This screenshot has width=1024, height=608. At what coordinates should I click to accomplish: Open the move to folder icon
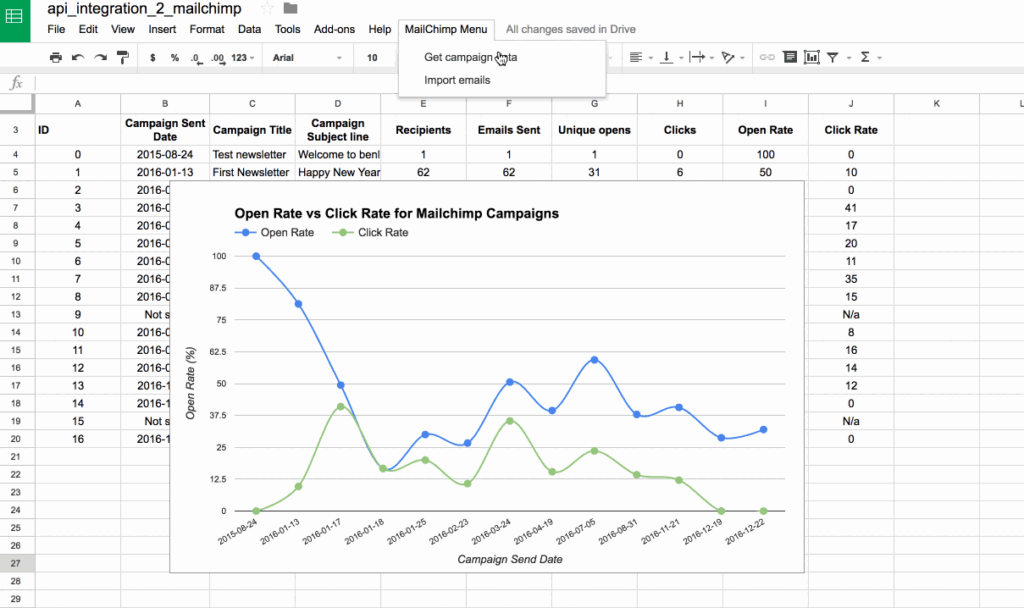[291, 8]
